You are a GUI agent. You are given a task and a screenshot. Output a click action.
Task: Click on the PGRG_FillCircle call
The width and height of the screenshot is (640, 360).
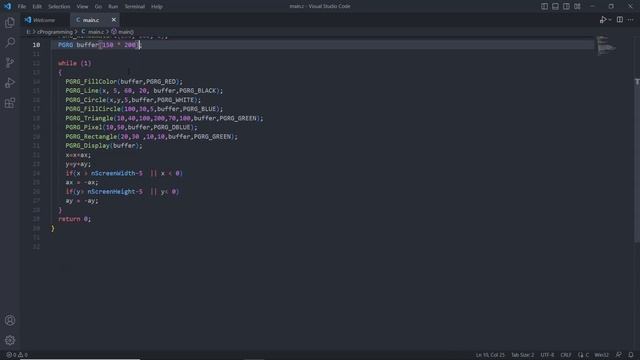[x=144, y=109]
